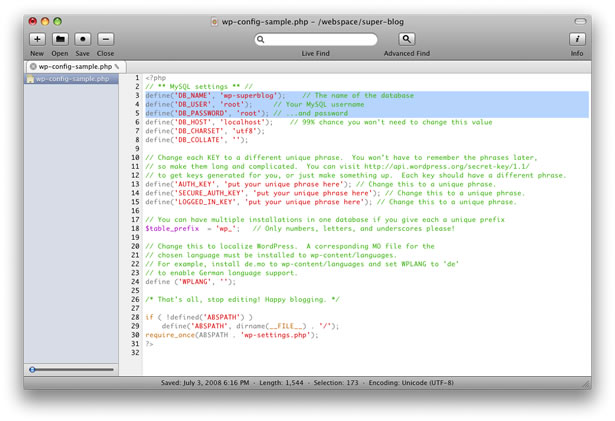Click the New document plus icon
The height and width of the screenshot is (421, 615).
(x=37, y=39)
